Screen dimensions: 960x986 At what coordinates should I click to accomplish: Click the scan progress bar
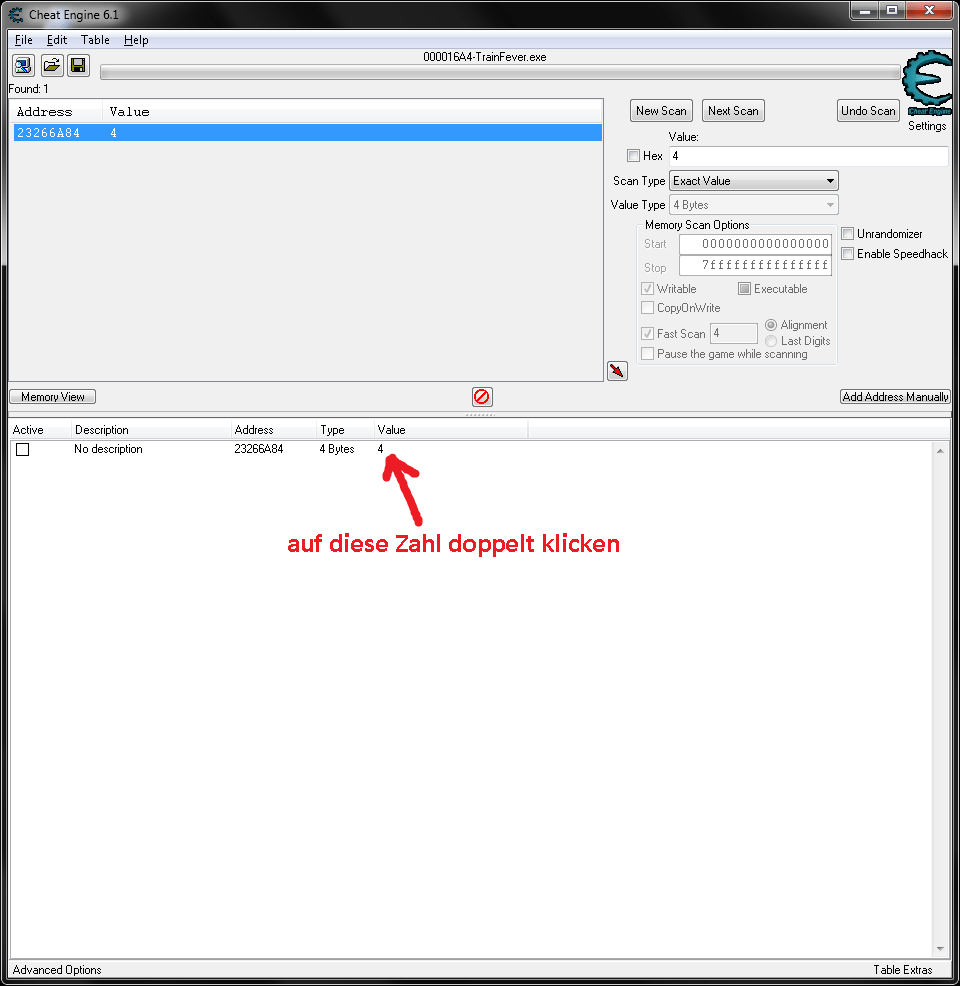tap(500, 73)
